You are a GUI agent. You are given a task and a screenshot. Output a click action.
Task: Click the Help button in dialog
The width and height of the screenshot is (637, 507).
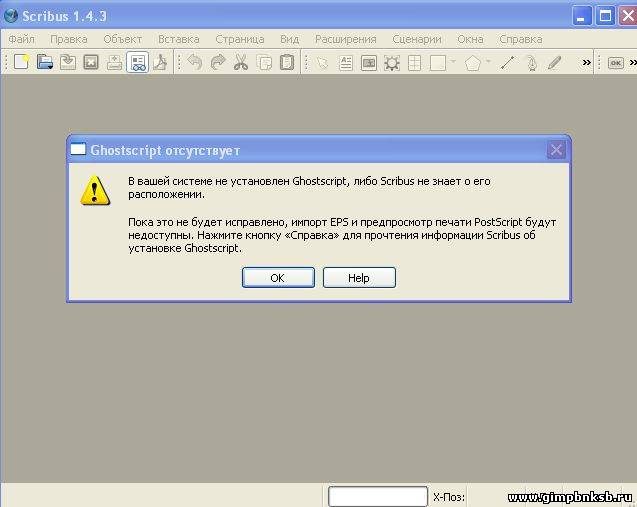click(x=359, y=277)
